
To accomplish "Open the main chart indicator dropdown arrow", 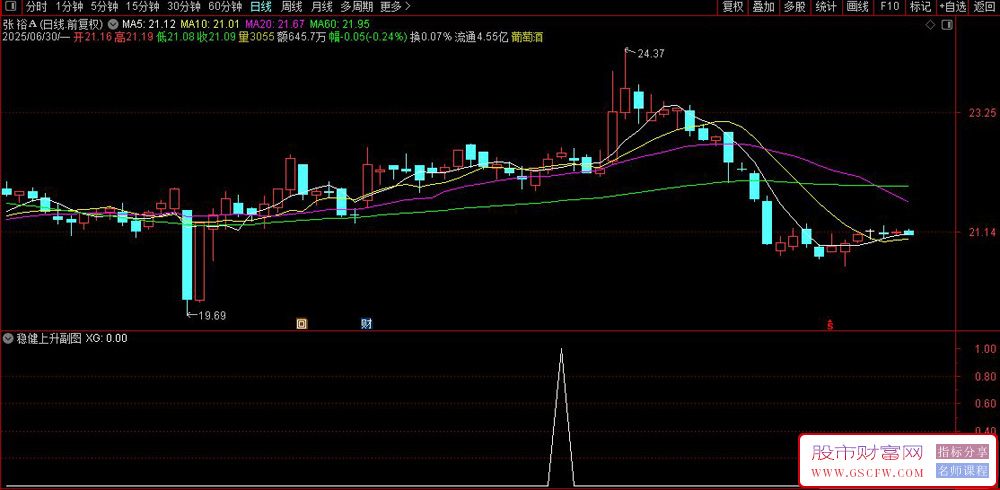I will click(113, 25).
